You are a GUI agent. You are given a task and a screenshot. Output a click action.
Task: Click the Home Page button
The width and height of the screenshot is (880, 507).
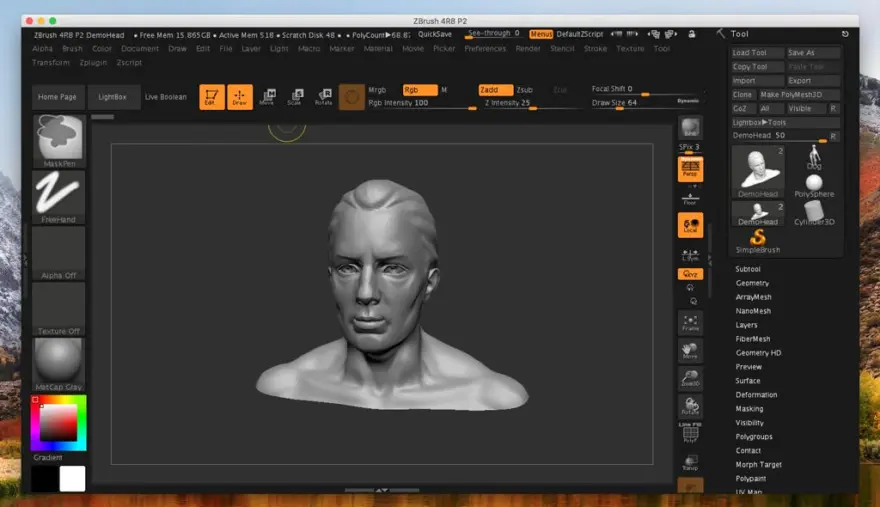click(x=57, y=97)
